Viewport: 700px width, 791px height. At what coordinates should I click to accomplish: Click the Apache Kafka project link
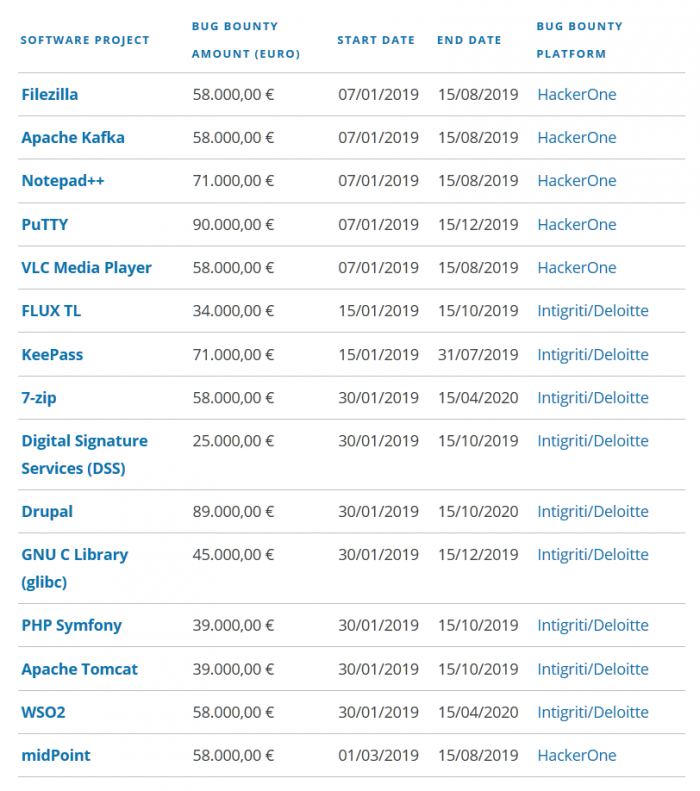(73, 138)
